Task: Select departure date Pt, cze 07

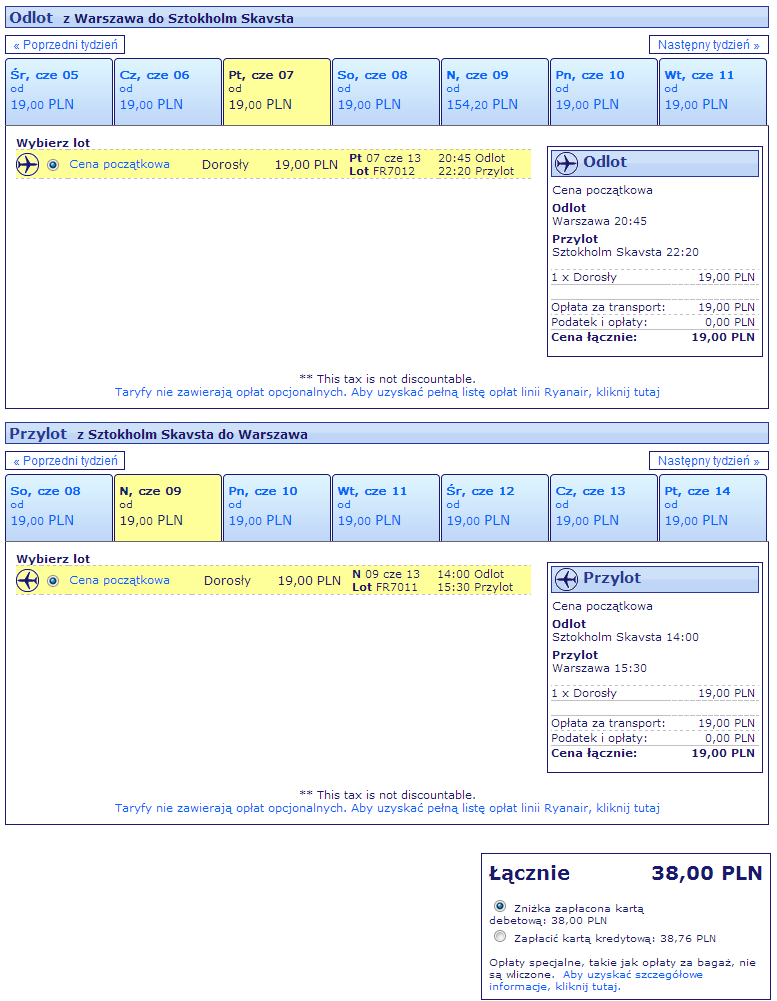Action: (x=277, y=92)
